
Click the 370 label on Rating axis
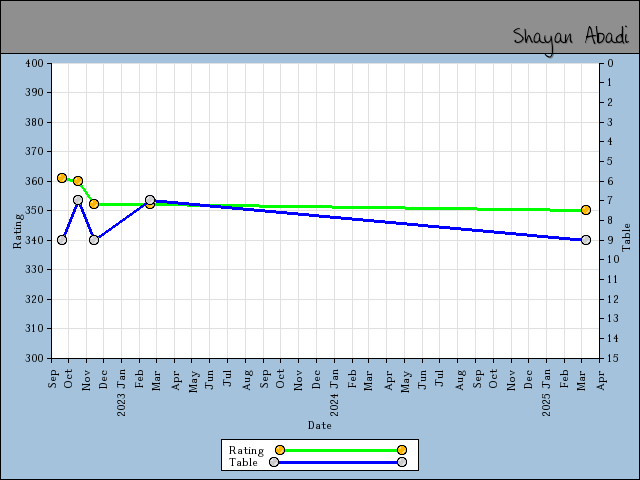tap(34, 151)
